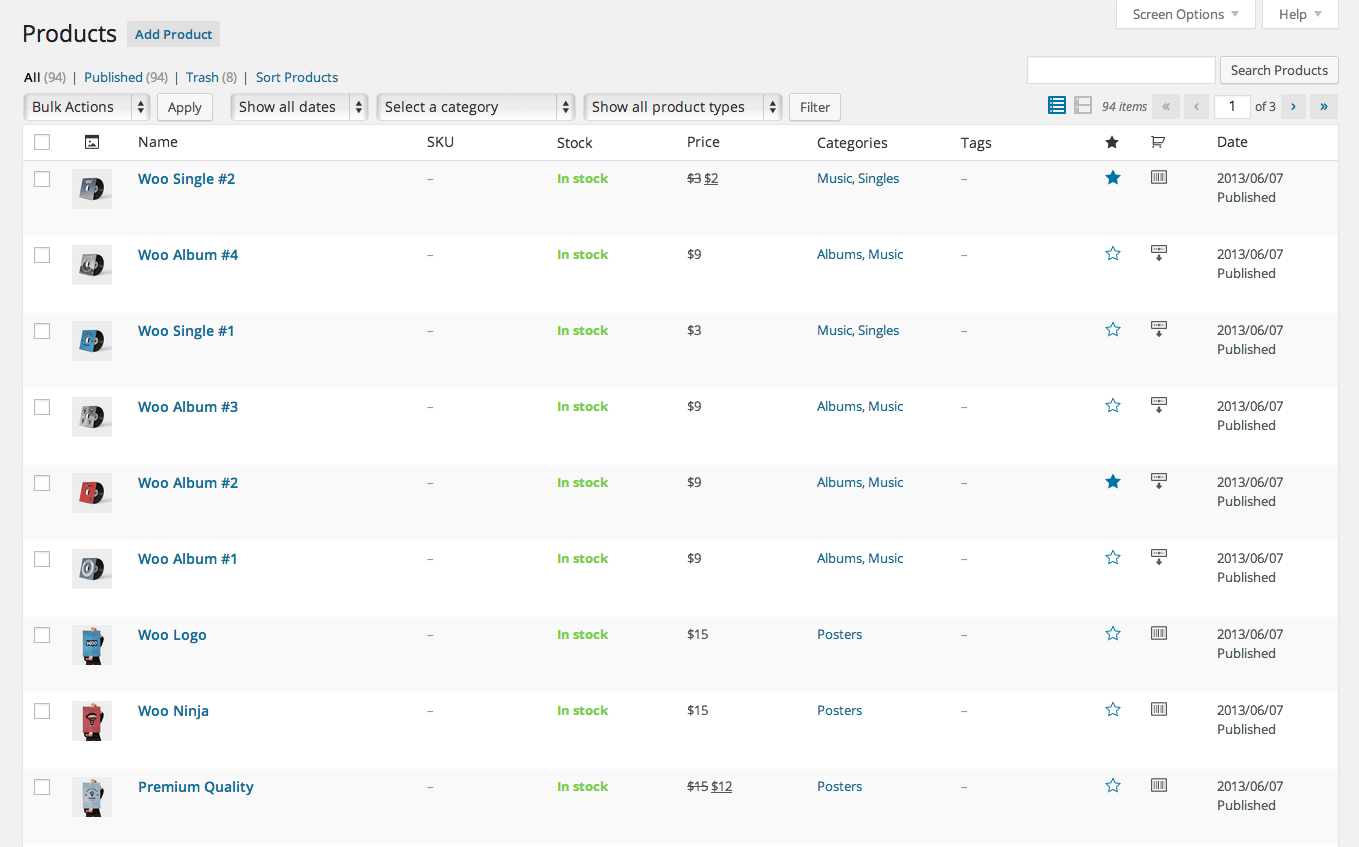This screenshot has width=1359, height=847.
Task: Click inside the search products input field
Action: (1120, 70)
